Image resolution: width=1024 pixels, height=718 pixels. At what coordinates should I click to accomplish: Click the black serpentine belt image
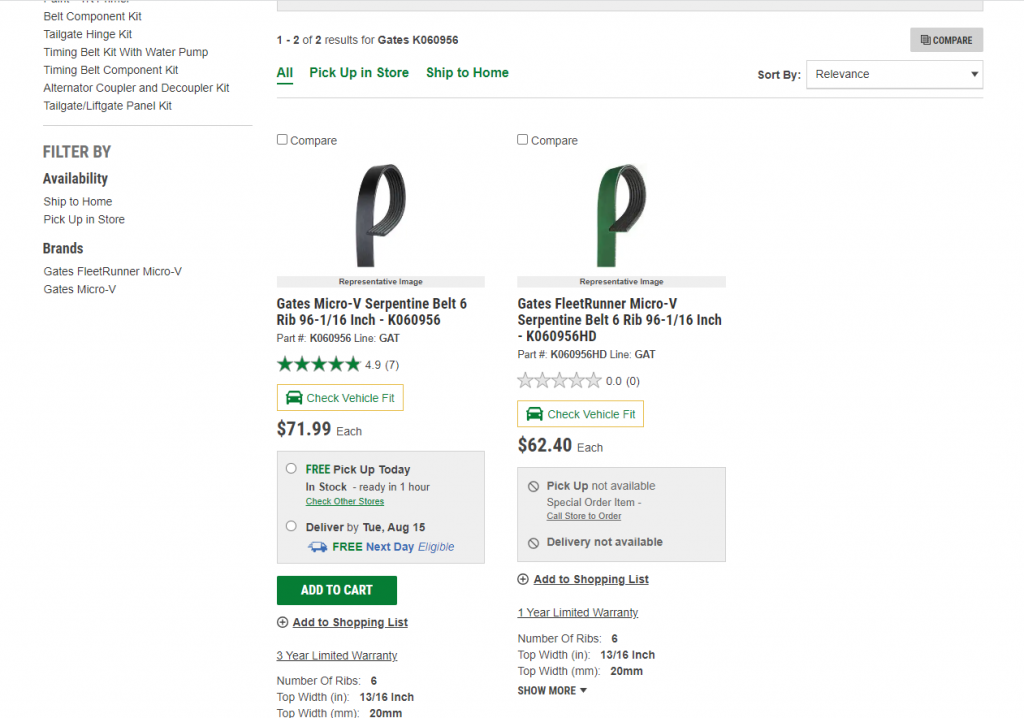(x=381, y=216)
